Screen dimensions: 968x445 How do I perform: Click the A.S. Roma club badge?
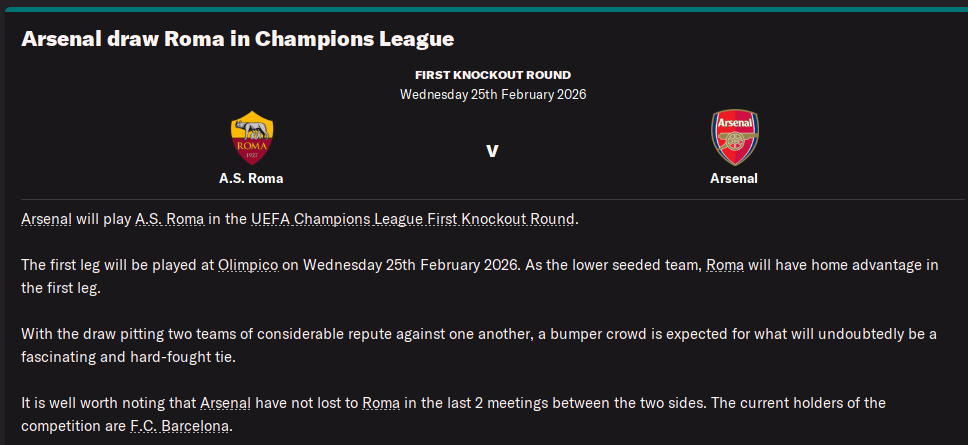tap(252, 138)
